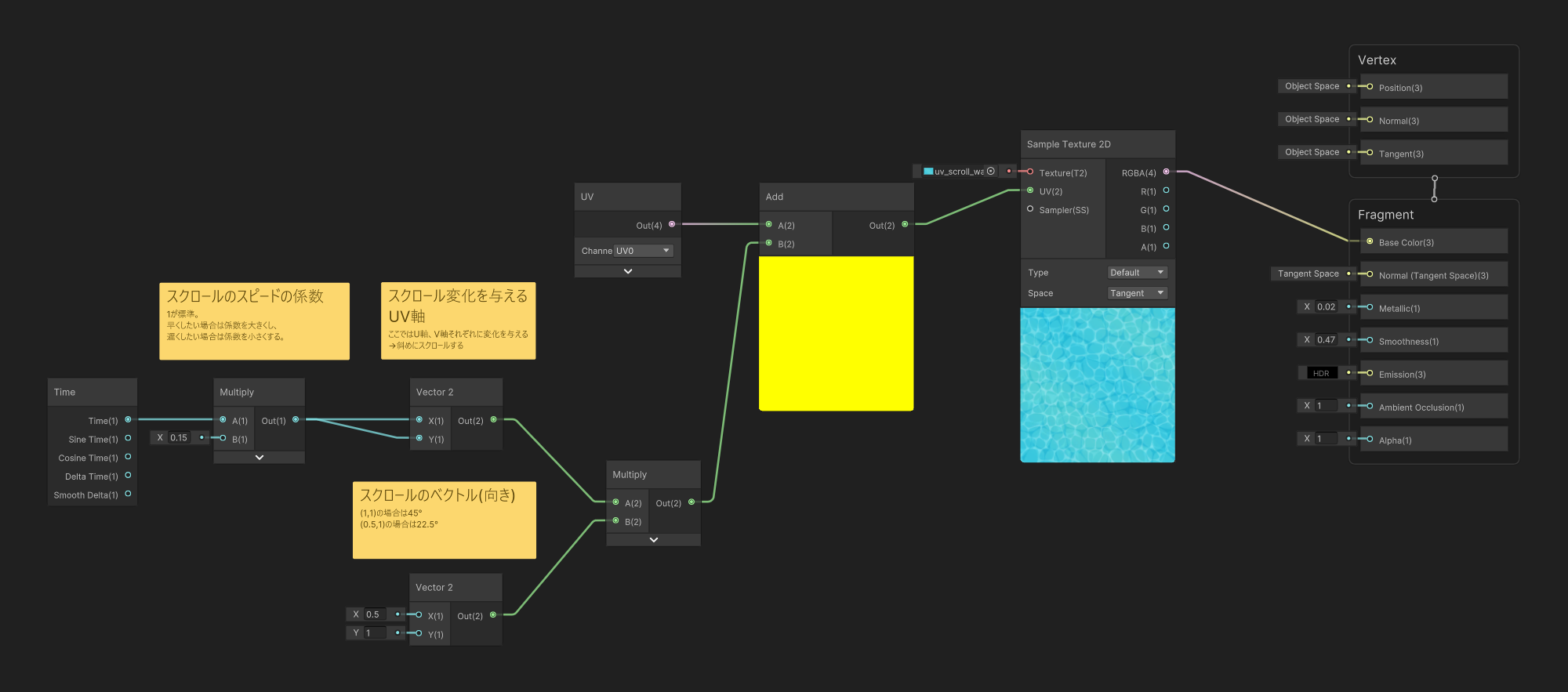Click the Smooth Delta(1) output port

click(128, 494)
